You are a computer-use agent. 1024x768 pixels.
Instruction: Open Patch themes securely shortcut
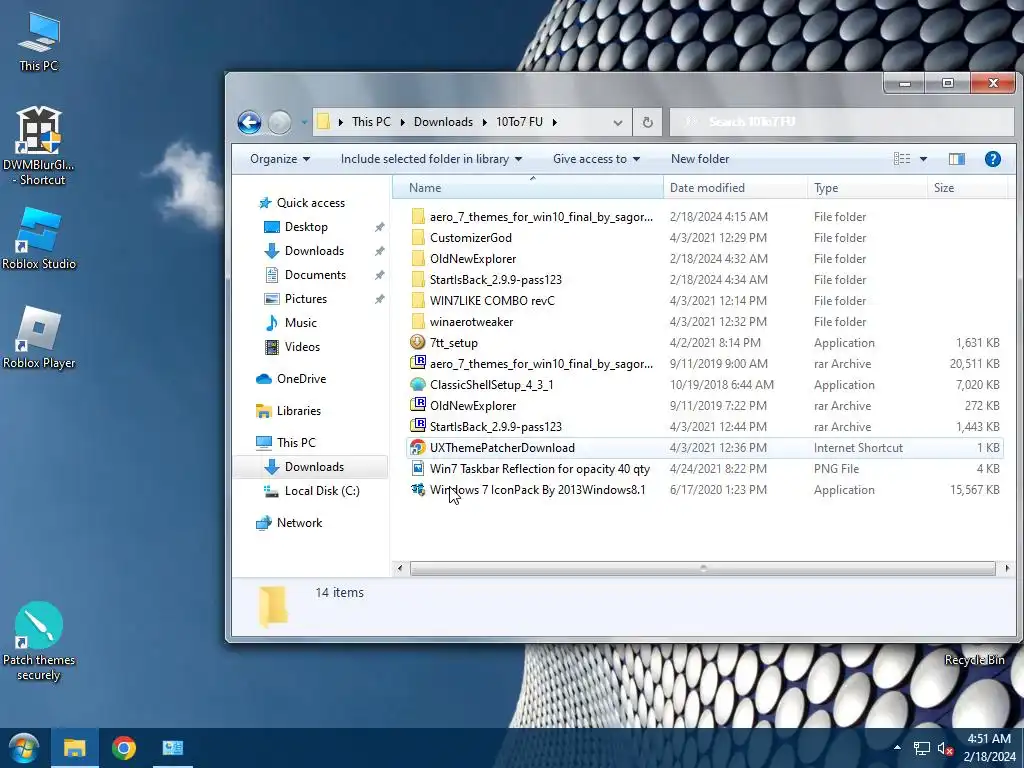(x=39, y=641)
